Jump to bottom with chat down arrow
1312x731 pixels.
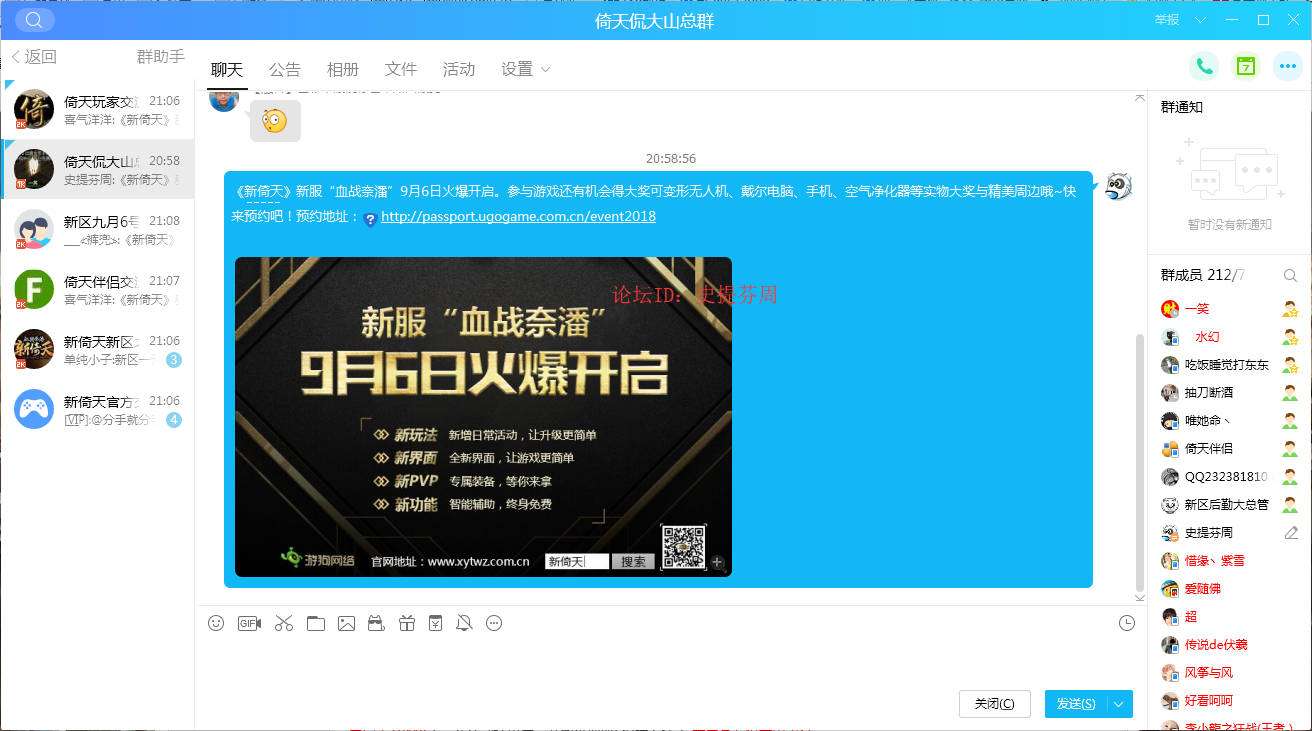[1139, 597]
